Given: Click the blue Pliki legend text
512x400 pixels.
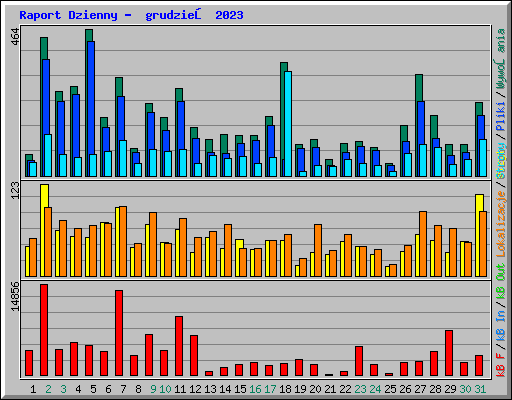Looking at the screenshot, I should (501, 117).
